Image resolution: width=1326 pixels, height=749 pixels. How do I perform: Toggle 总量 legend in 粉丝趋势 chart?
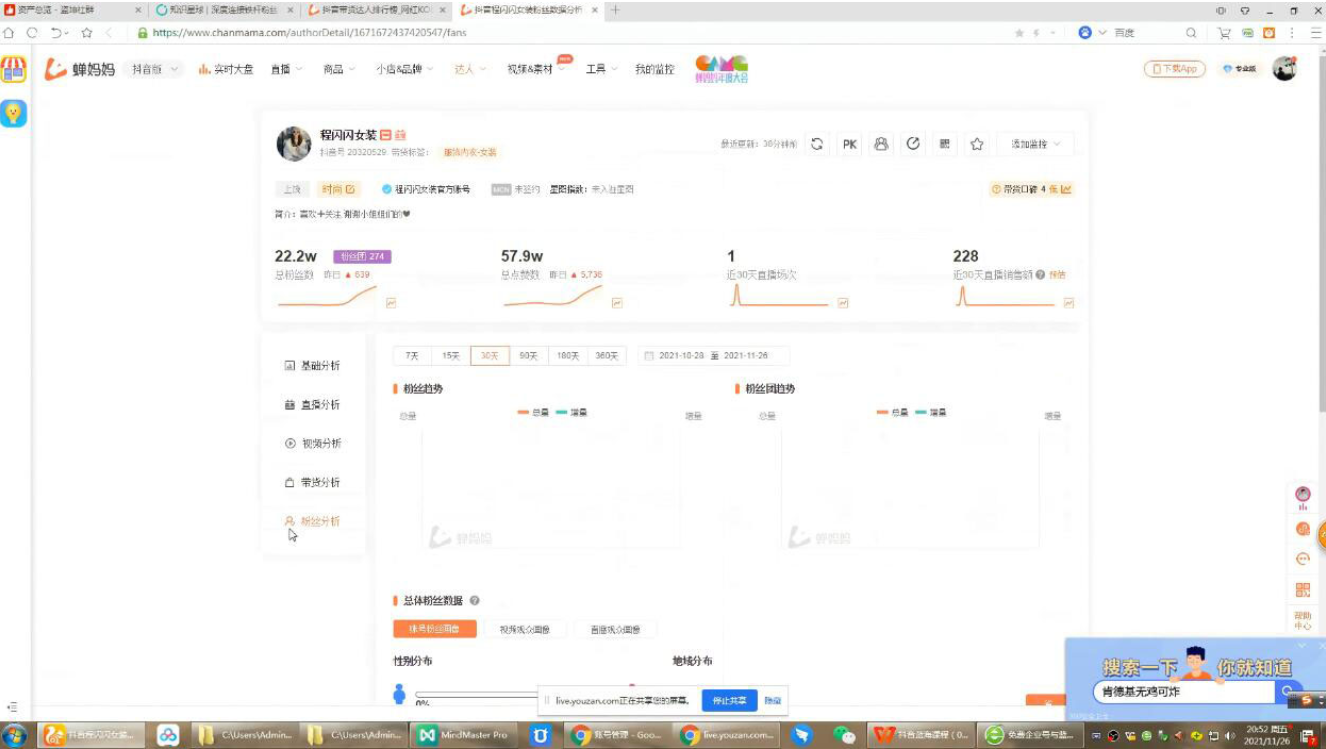(533, 412)
